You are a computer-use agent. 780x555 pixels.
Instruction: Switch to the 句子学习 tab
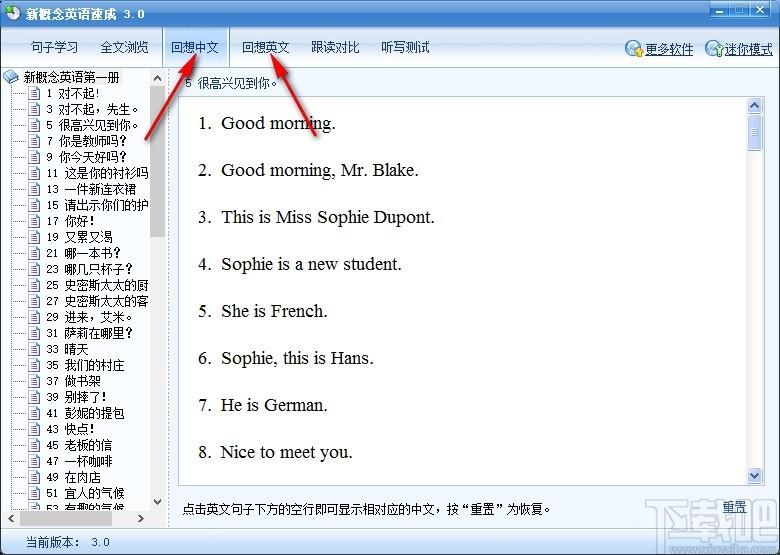tap(54, 47)
